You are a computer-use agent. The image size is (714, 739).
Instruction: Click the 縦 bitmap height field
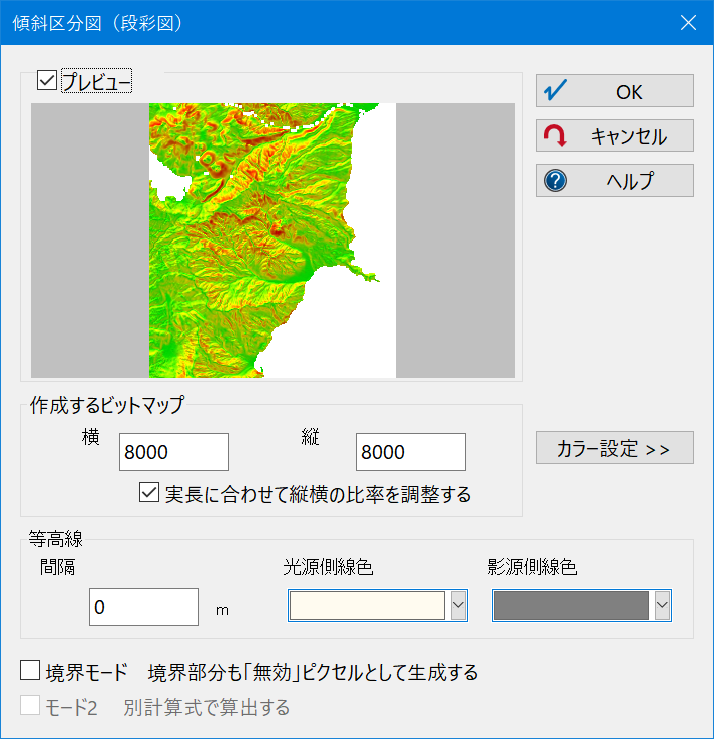coord(411,452)
